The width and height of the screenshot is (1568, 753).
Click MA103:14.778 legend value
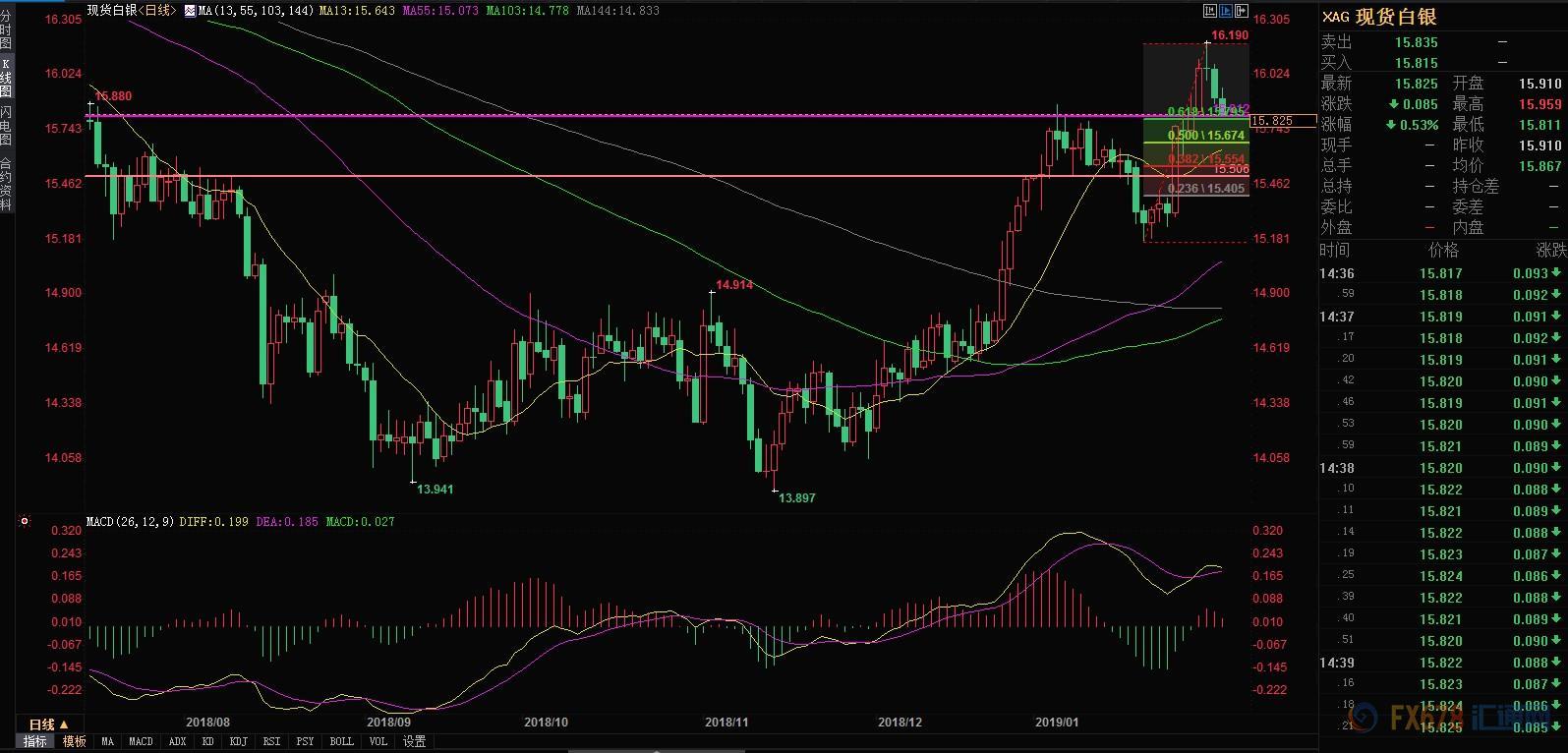[x=529, y=11]
